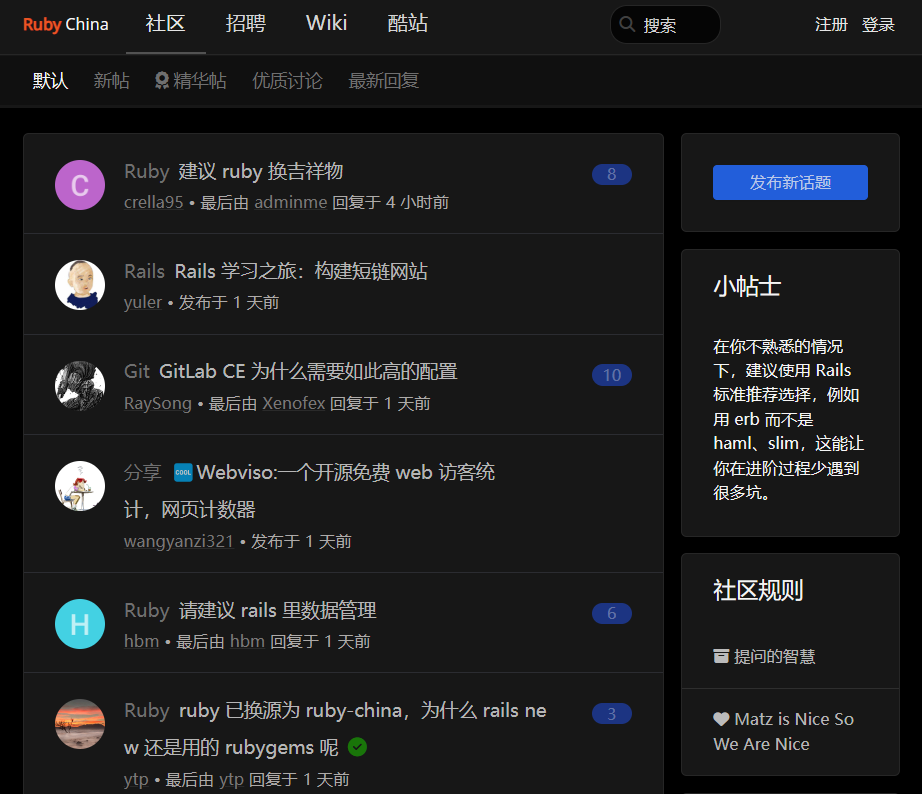Viewport: 922px width, 794px height.
Task: Select the 优质讨论 tab
Action: tap(288, 81)
